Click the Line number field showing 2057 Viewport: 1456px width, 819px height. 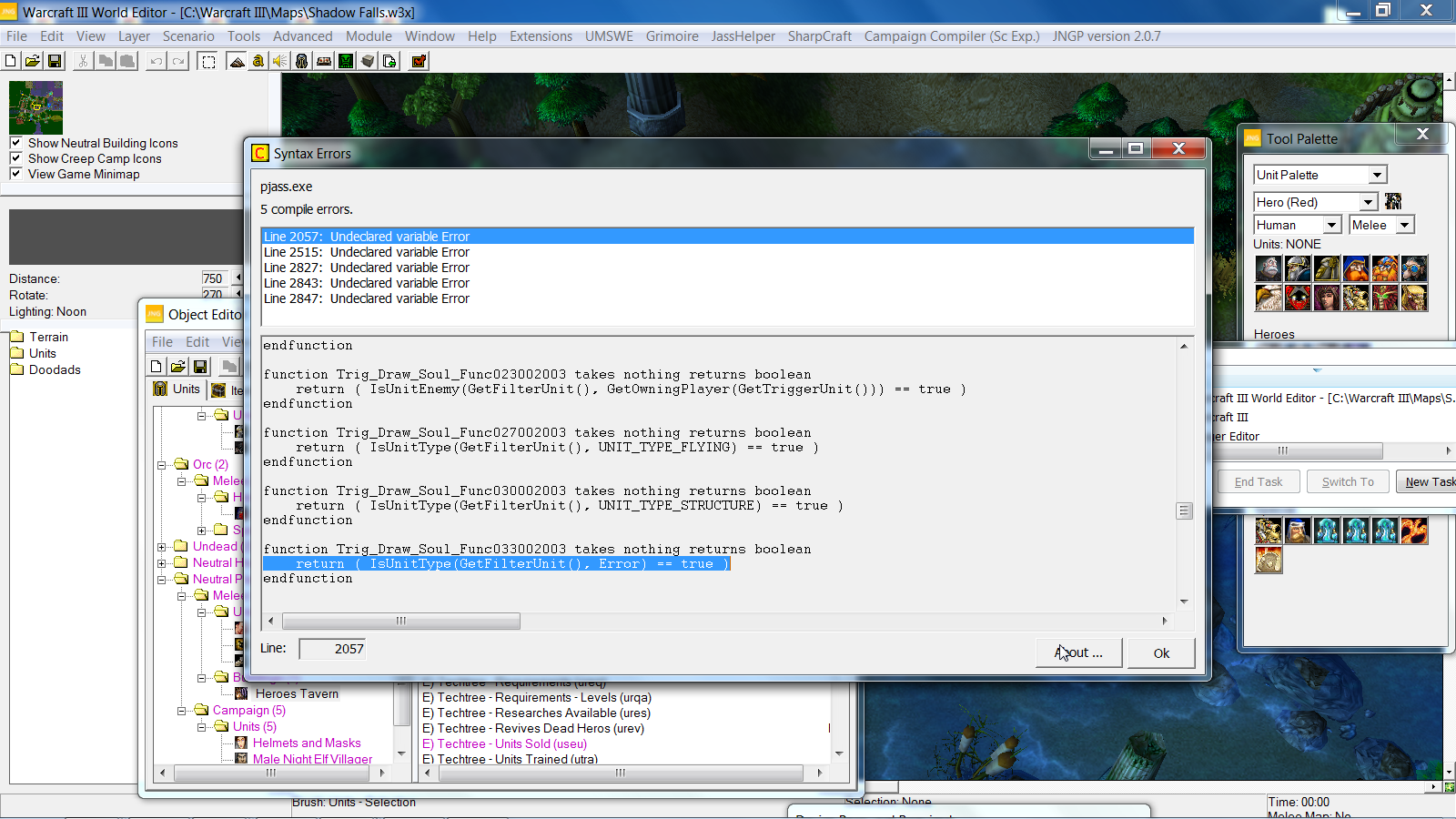[332, 649]
